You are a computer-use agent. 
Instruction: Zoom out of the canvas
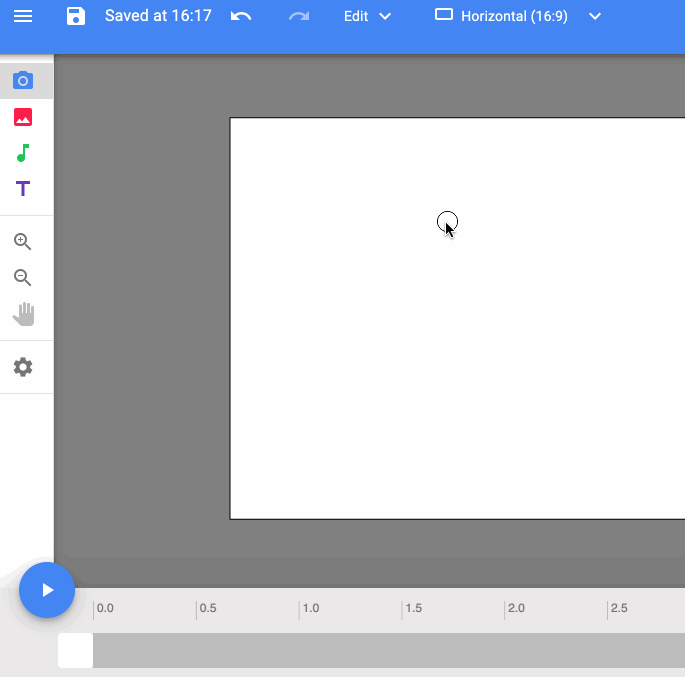(x=22, y=277)
